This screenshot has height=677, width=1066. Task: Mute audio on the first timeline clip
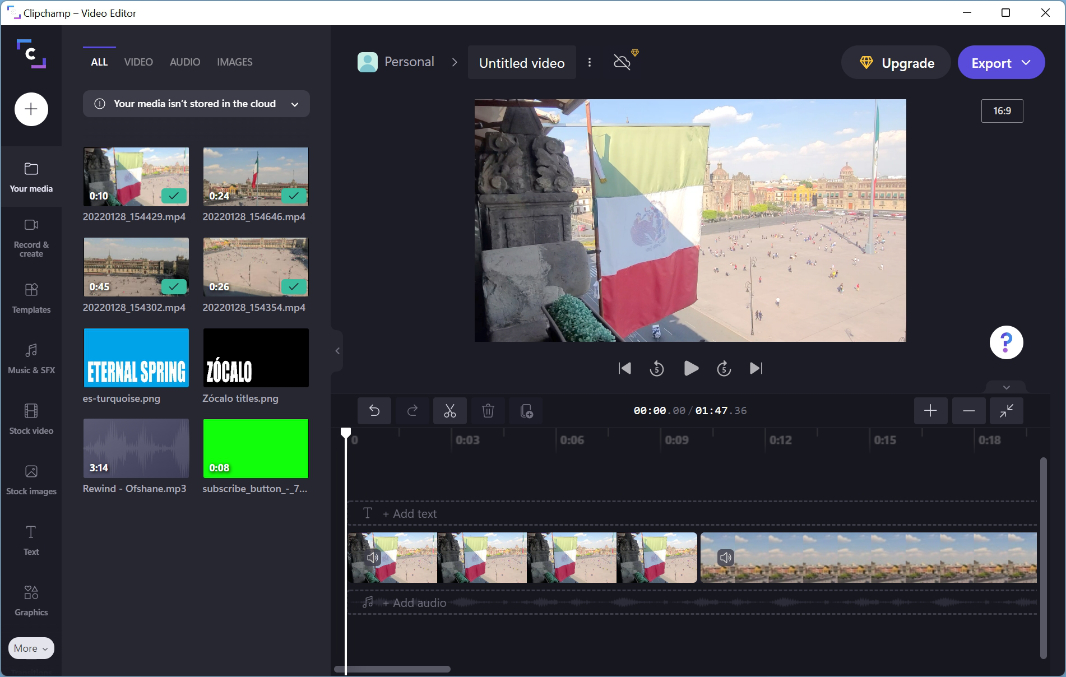(x=373, y=558)
